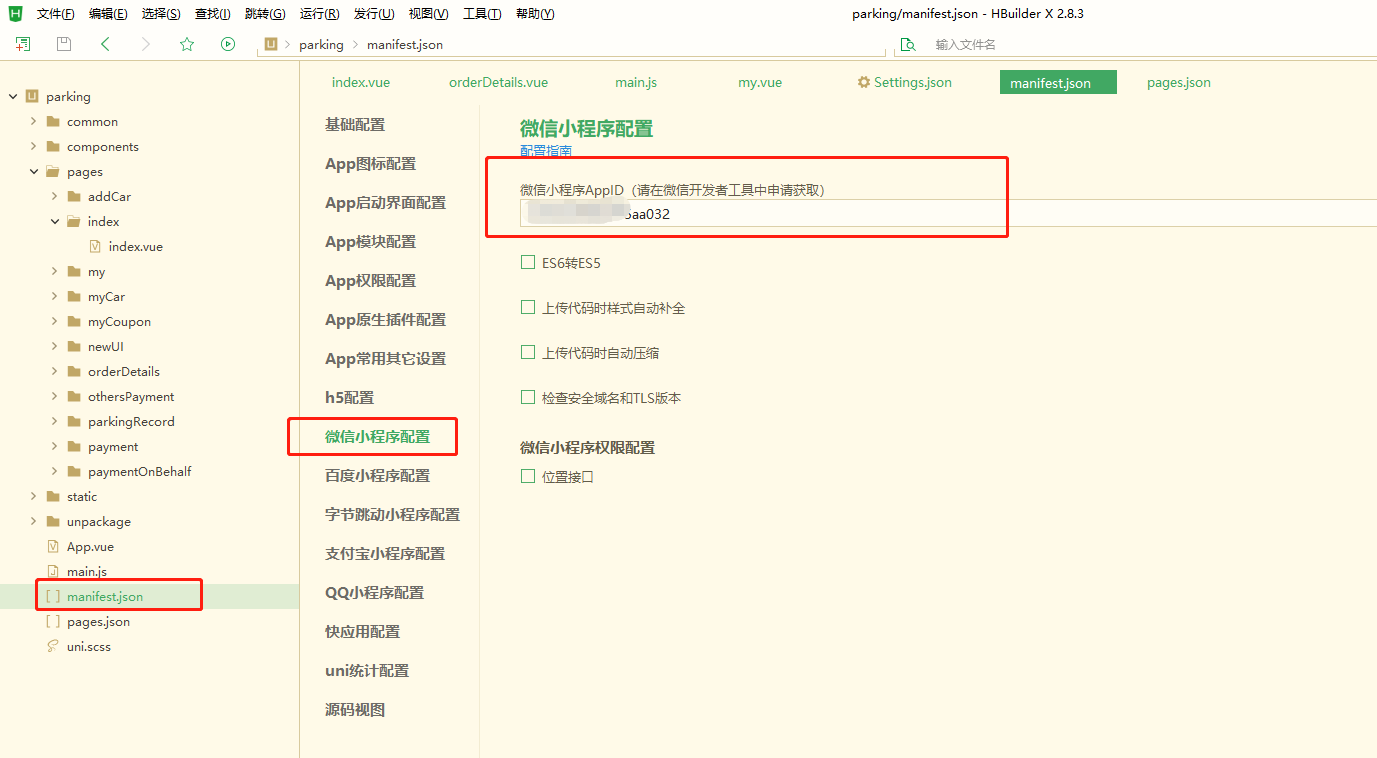
Task: Click the index.vue file icon
Action: point(95,247)
